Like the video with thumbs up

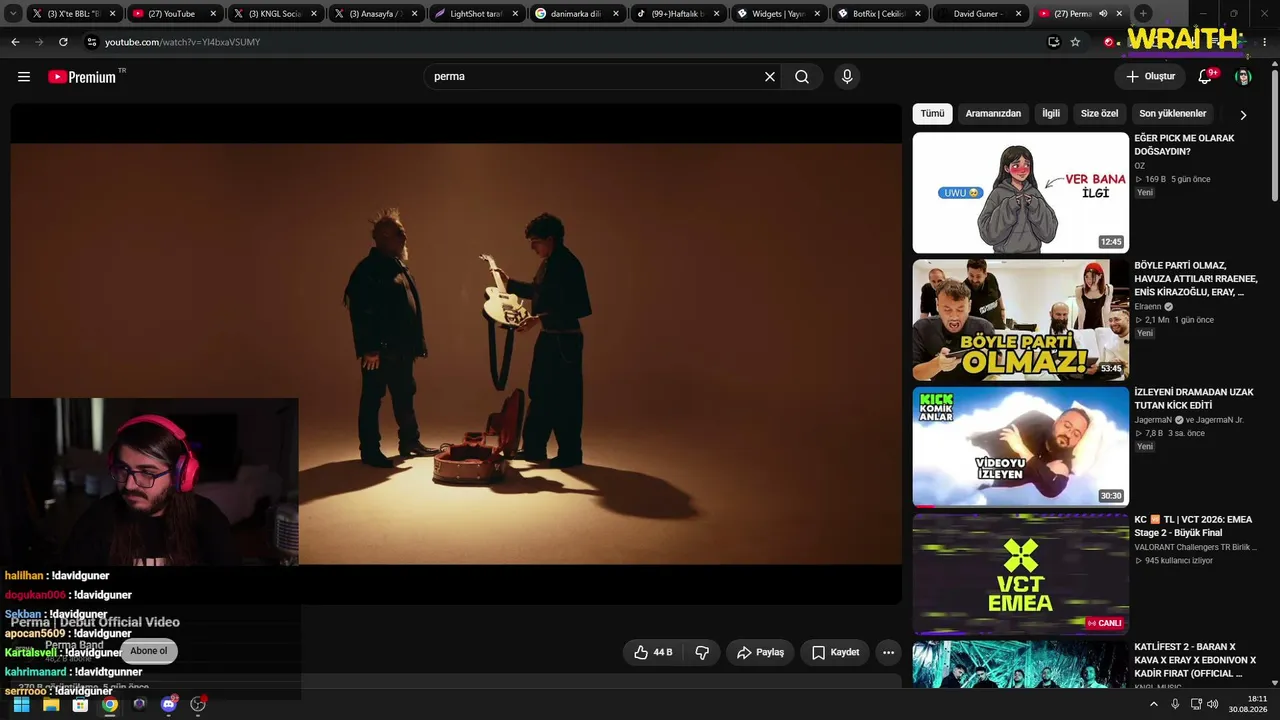(653, 652)
